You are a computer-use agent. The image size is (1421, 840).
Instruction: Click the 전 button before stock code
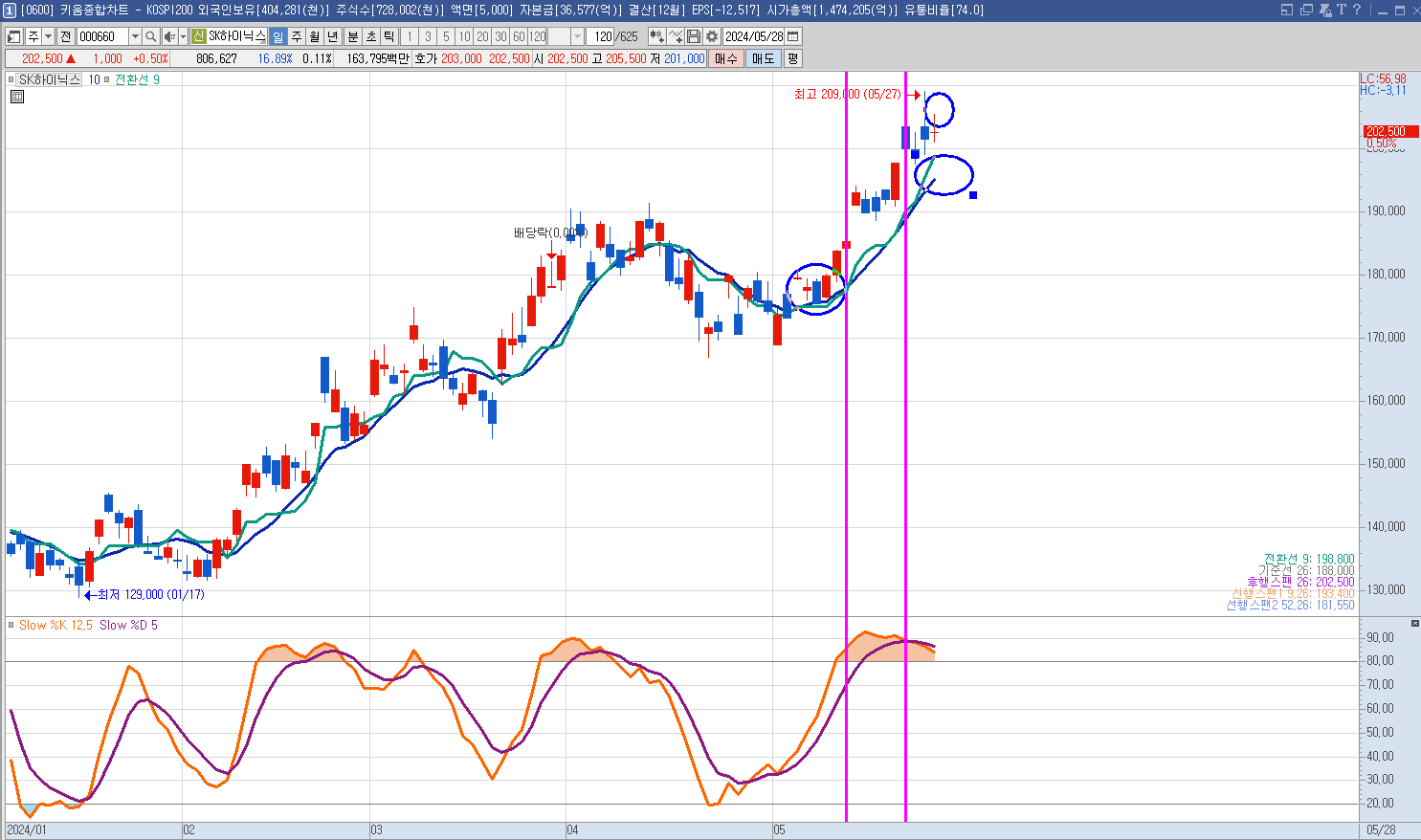(65, 36)
